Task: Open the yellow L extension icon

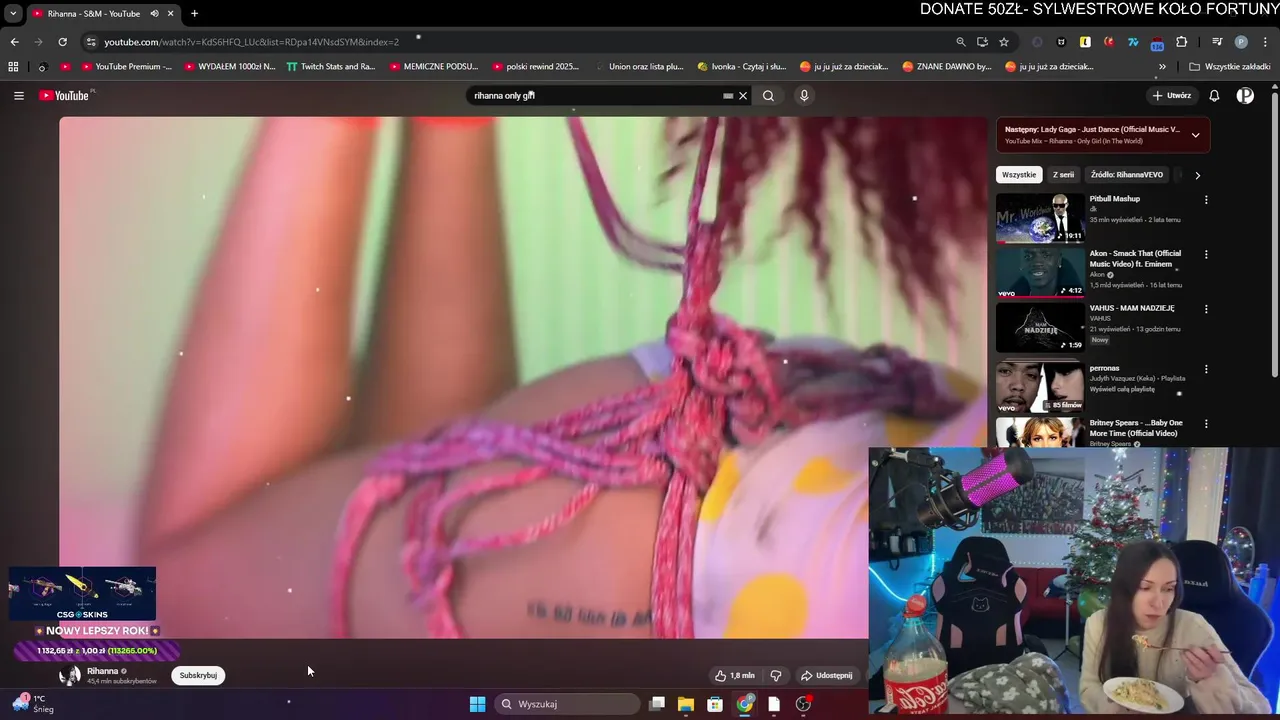Action: pyautogui.click(x=1085, y=42)
